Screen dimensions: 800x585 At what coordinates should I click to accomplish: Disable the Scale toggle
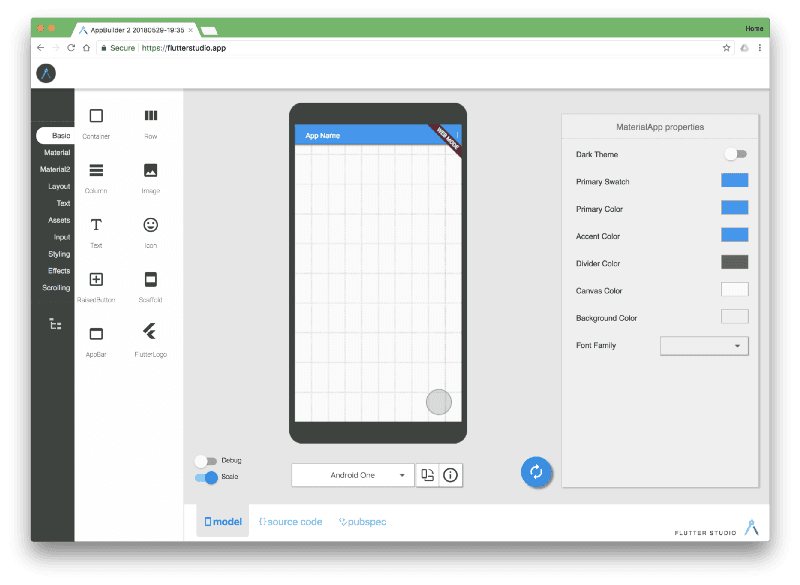(207, 478)
